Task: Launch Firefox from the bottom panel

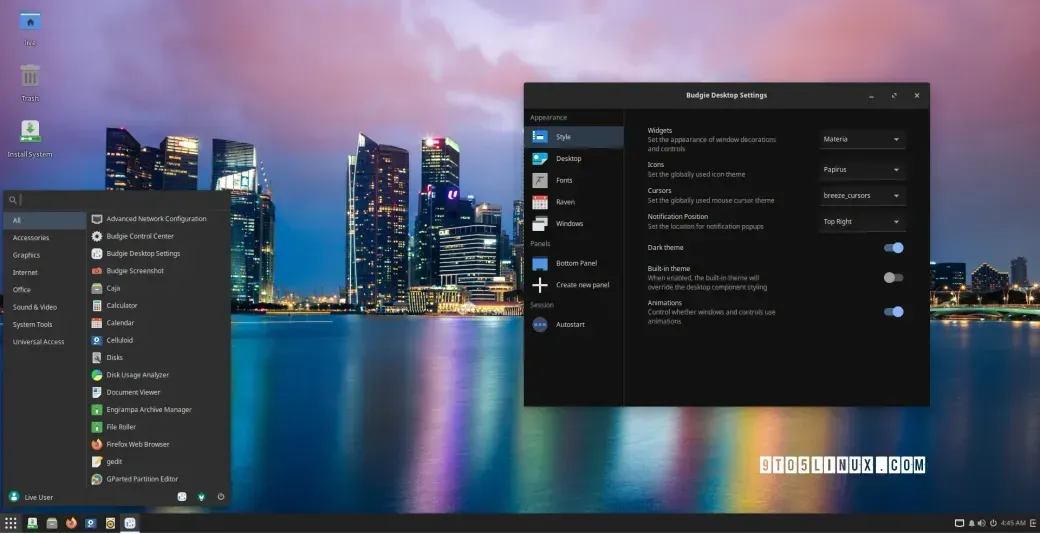Action: (x=71, y=523)
